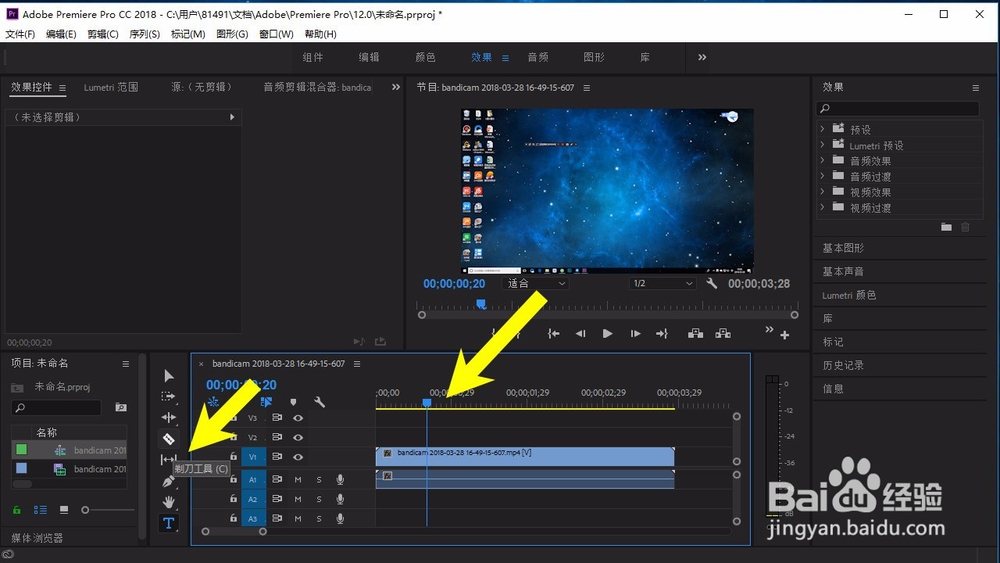Step forward one frame
This screenshot has height=563, width=1000.
635,333
